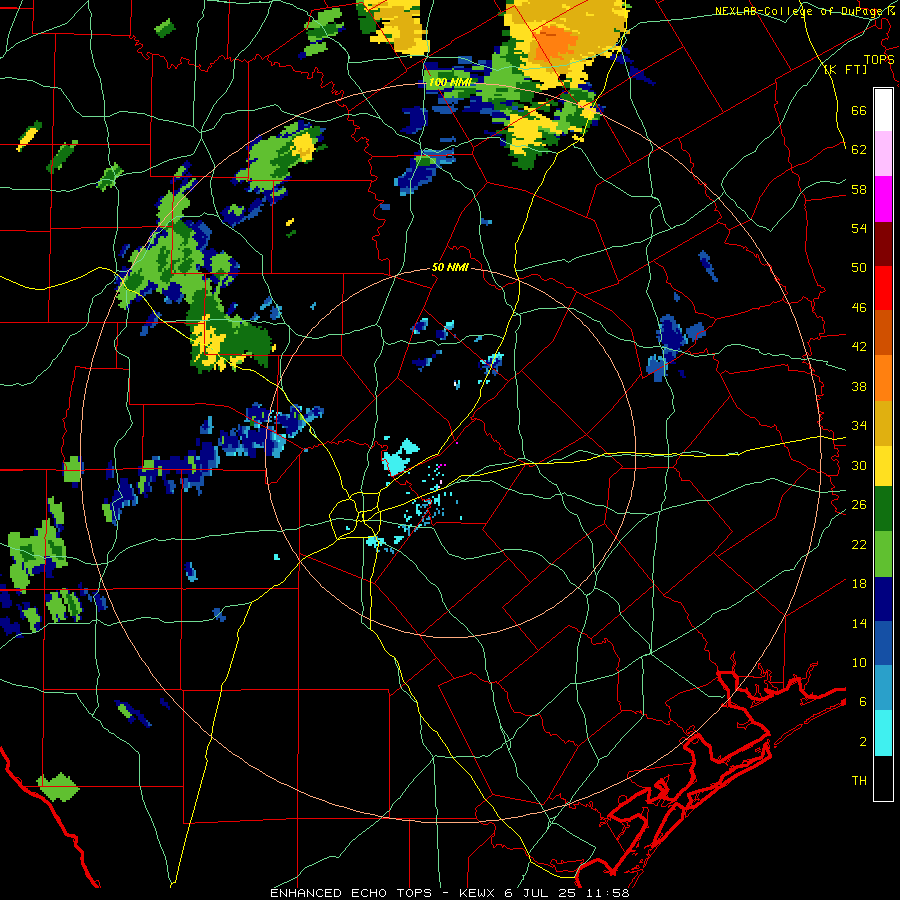Click legend value 42
Screen dimensions: 900x900
859,347
